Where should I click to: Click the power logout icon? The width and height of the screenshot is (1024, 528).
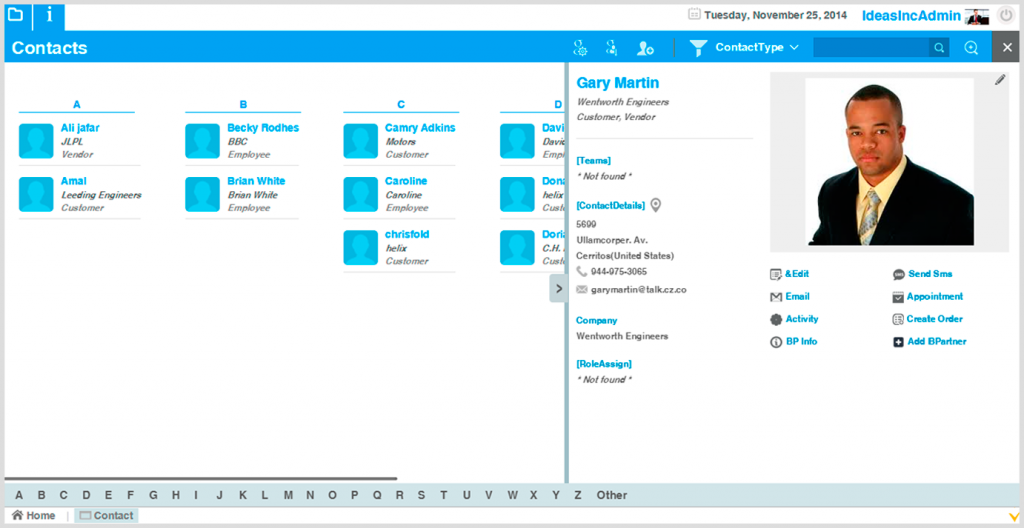pyautogui.click(x=1005, y=16)
